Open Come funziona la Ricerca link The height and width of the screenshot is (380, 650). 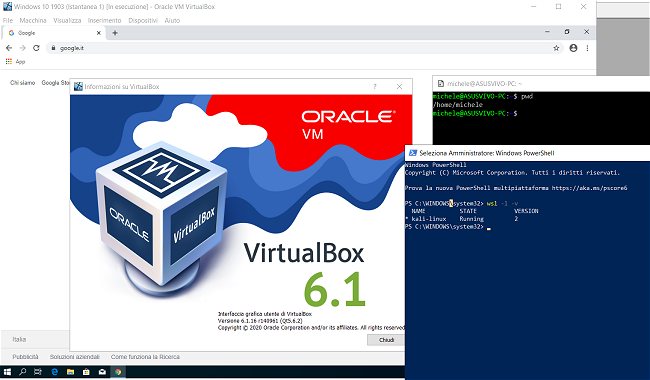click(x=145, y=356)
